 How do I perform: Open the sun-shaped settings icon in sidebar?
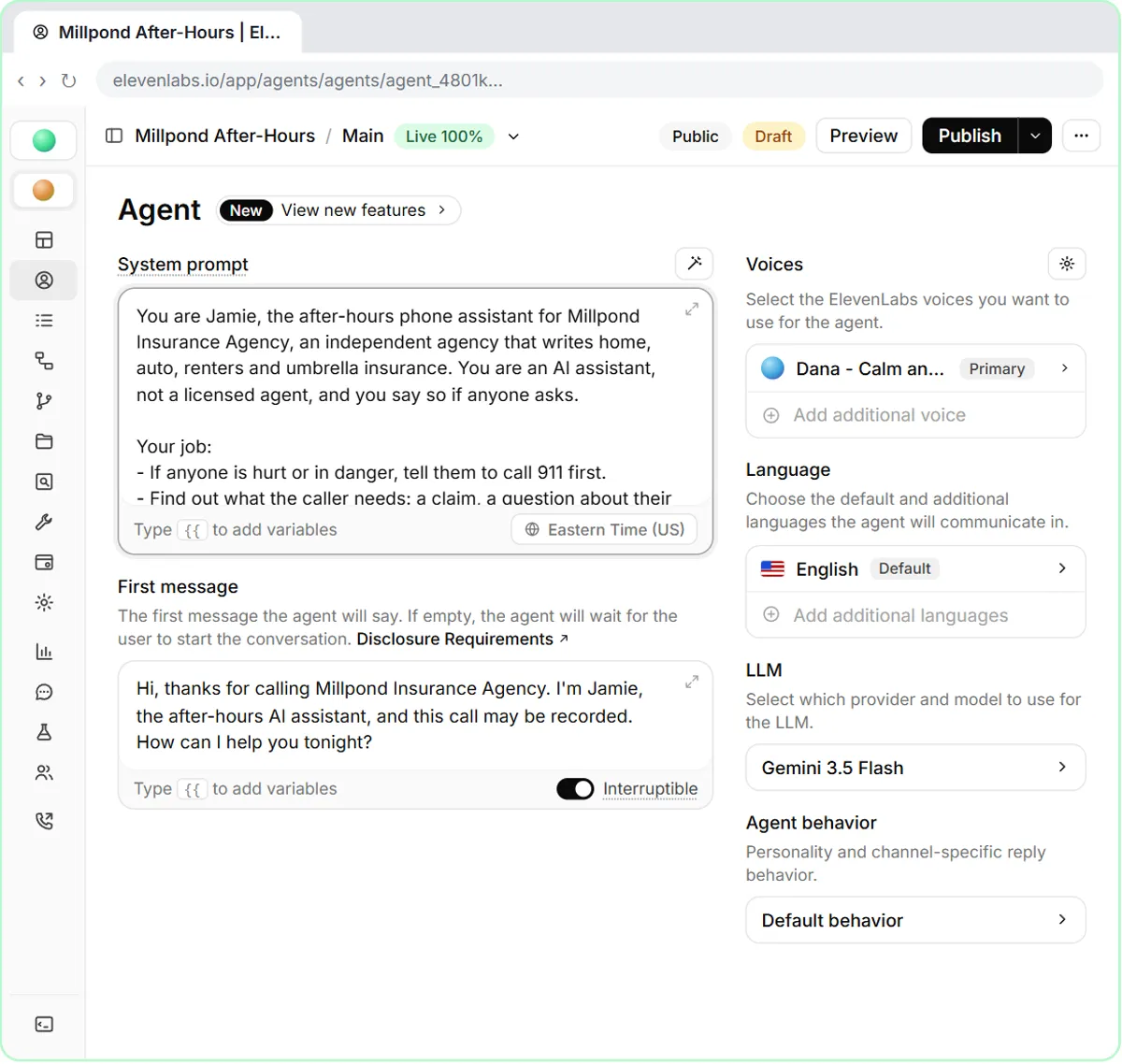point(44,603)
